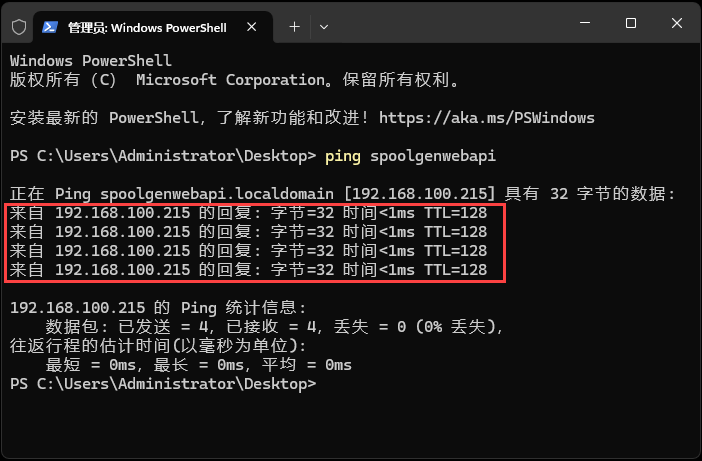Viewport: 702px width, 461px height.
Task: Click the PowerShell icon on the tab
Action: [x=50, y=25]
